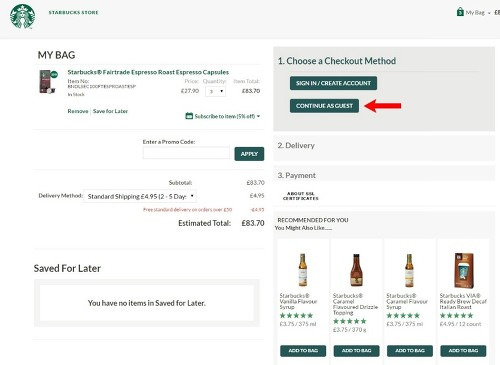View the Caramel Flavour Syrup bottle image

point(409,270)
